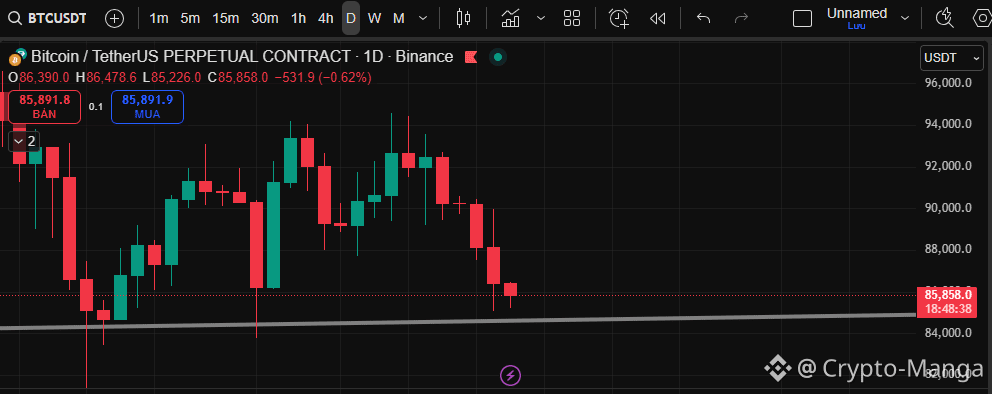Add symbol with plus circle icon
The height and width of the screenshot is (394, 992).
115,18
